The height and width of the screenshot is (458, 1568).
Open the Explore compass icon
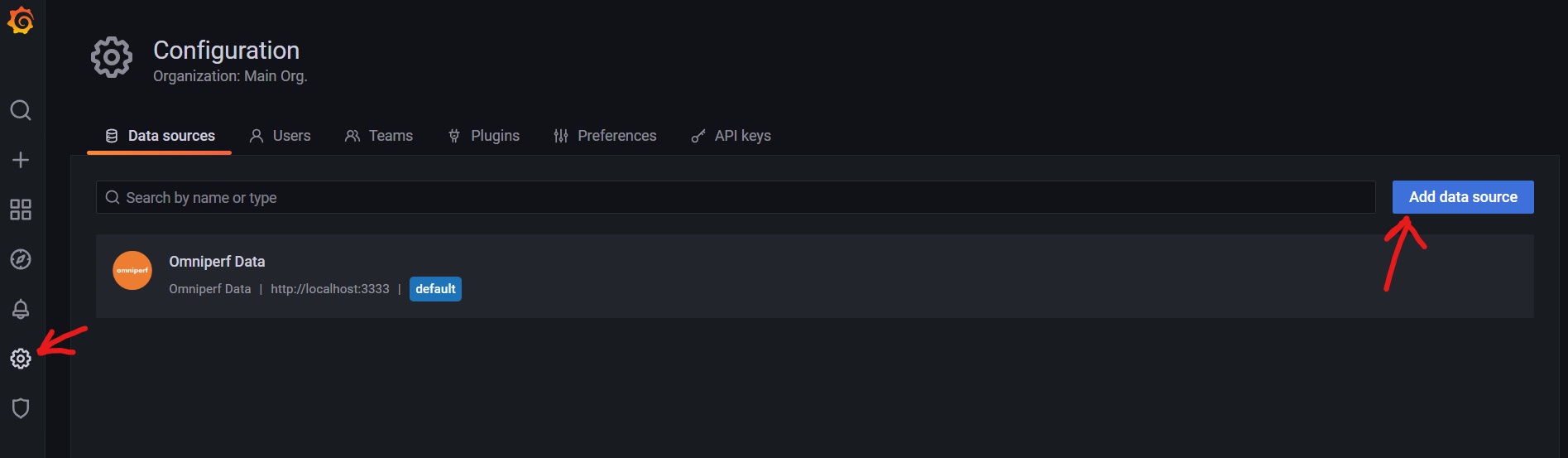tap(21, 259)
